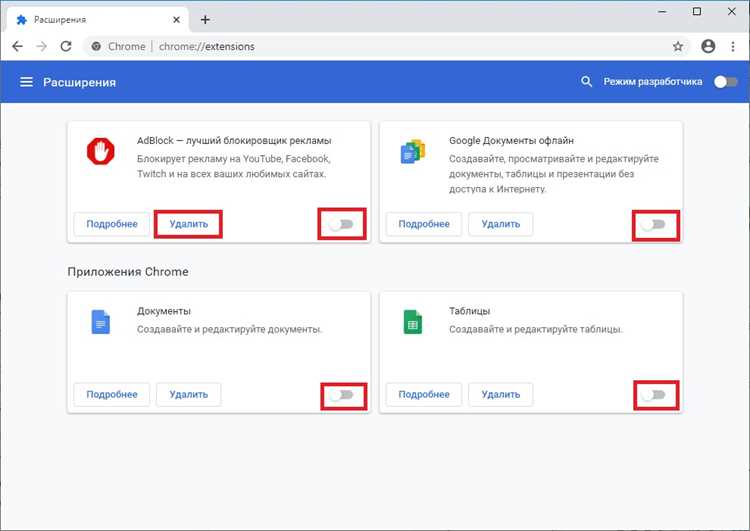
Task: Enable the AdBlock extension toggle
Action: [342, 224]
